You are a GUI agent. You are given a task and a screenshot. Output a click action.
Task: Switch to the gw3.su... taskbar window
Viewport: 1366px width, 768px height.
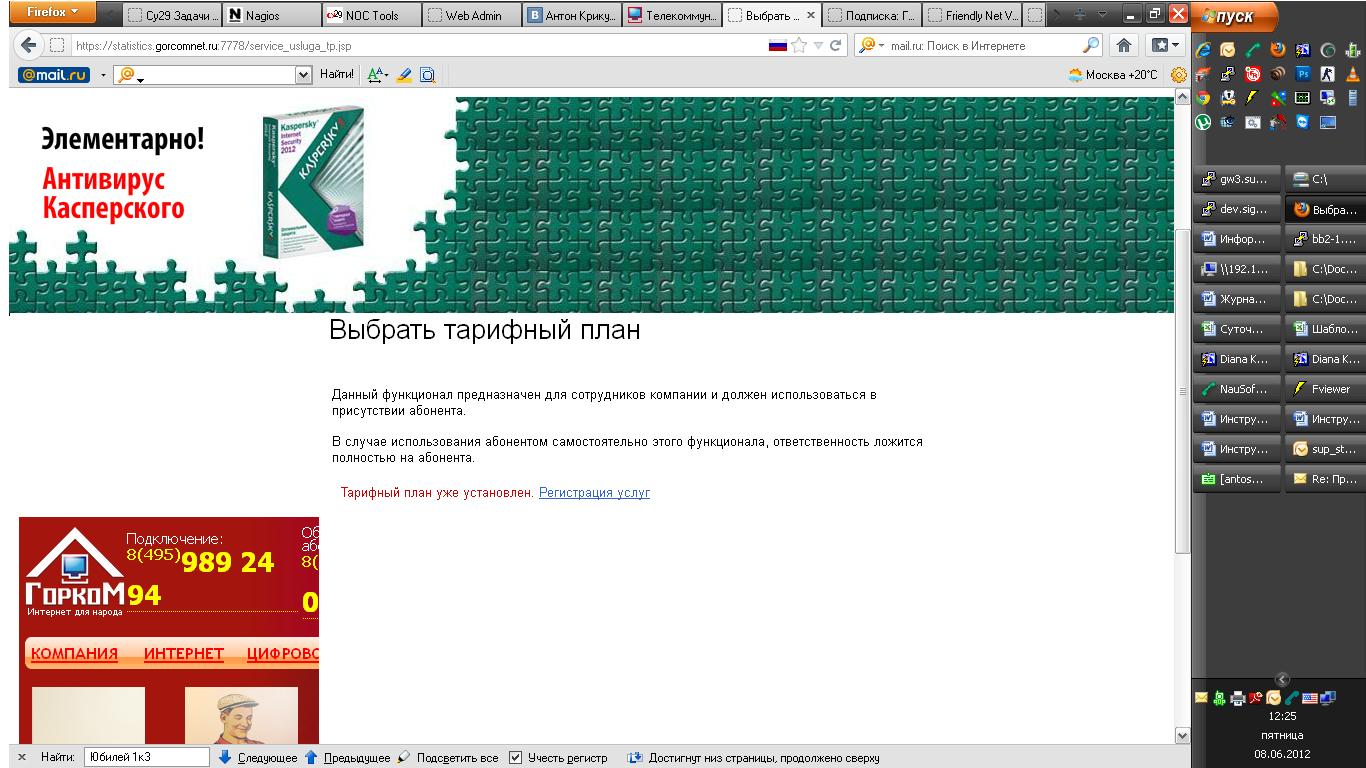1236,180
